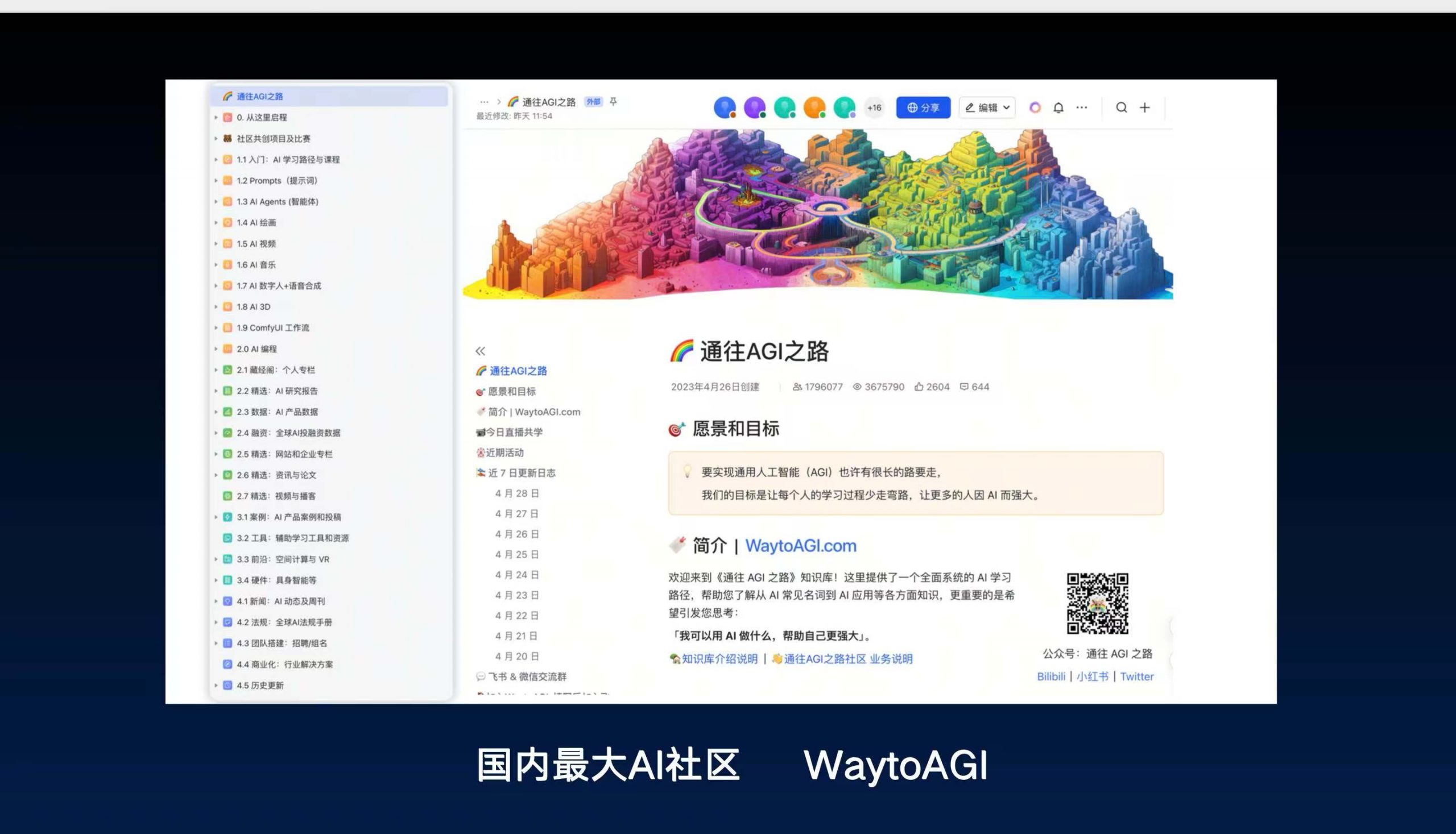1456x834 pixels.
Task: Expand the 1.6 AI 音乐 node
Action: click(x=216, y=264)
